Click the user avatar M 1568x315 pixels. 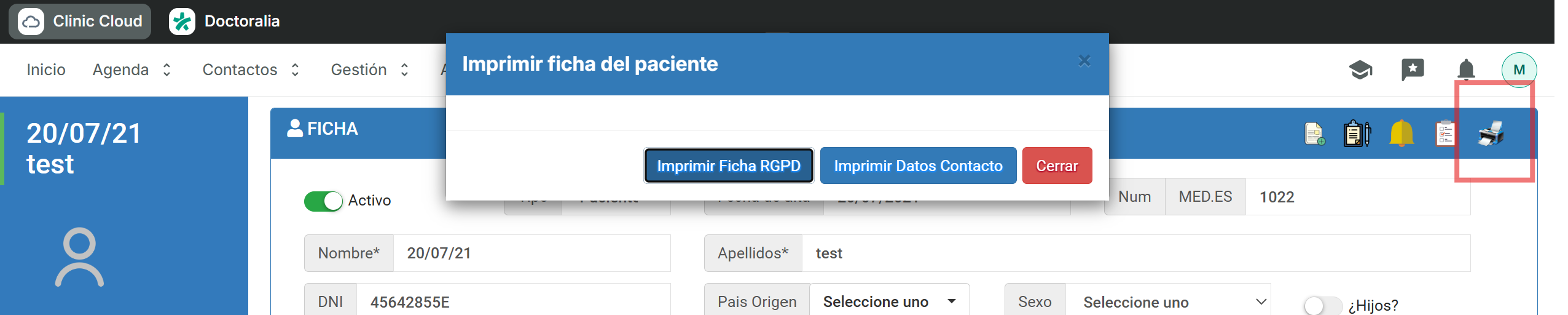pos(1519,70)
